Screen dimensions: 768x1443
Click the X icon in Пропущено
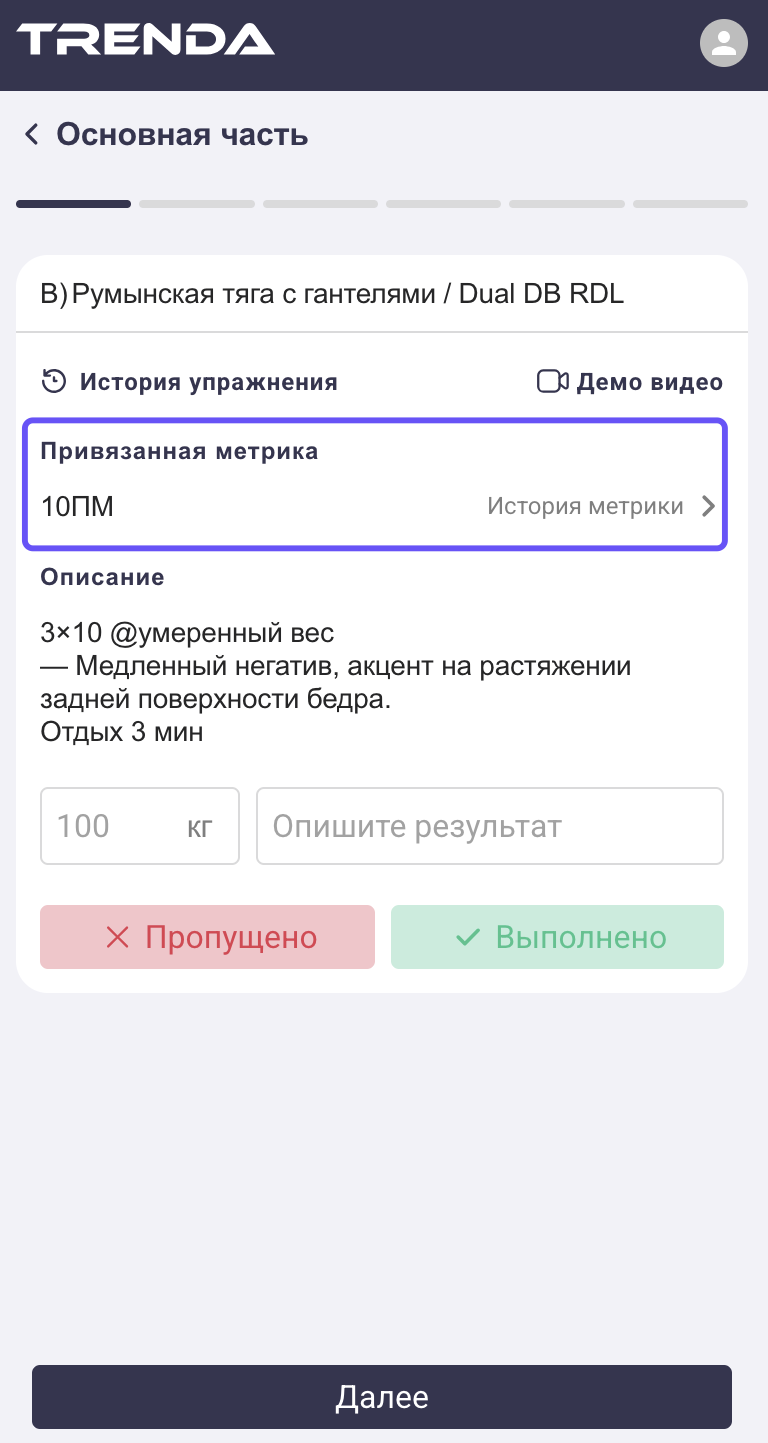(118, 937)
